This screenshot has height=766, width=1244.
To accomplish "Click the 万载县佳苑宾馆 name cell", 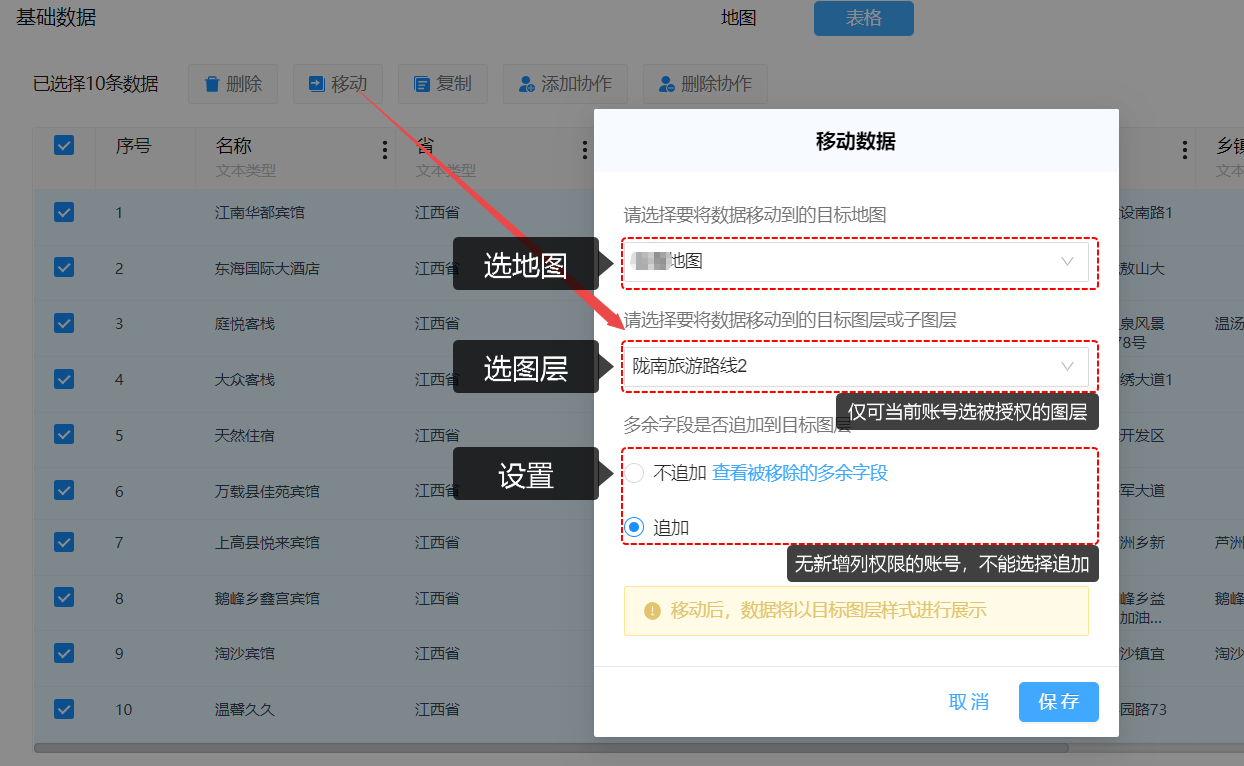I will point(267,491).
